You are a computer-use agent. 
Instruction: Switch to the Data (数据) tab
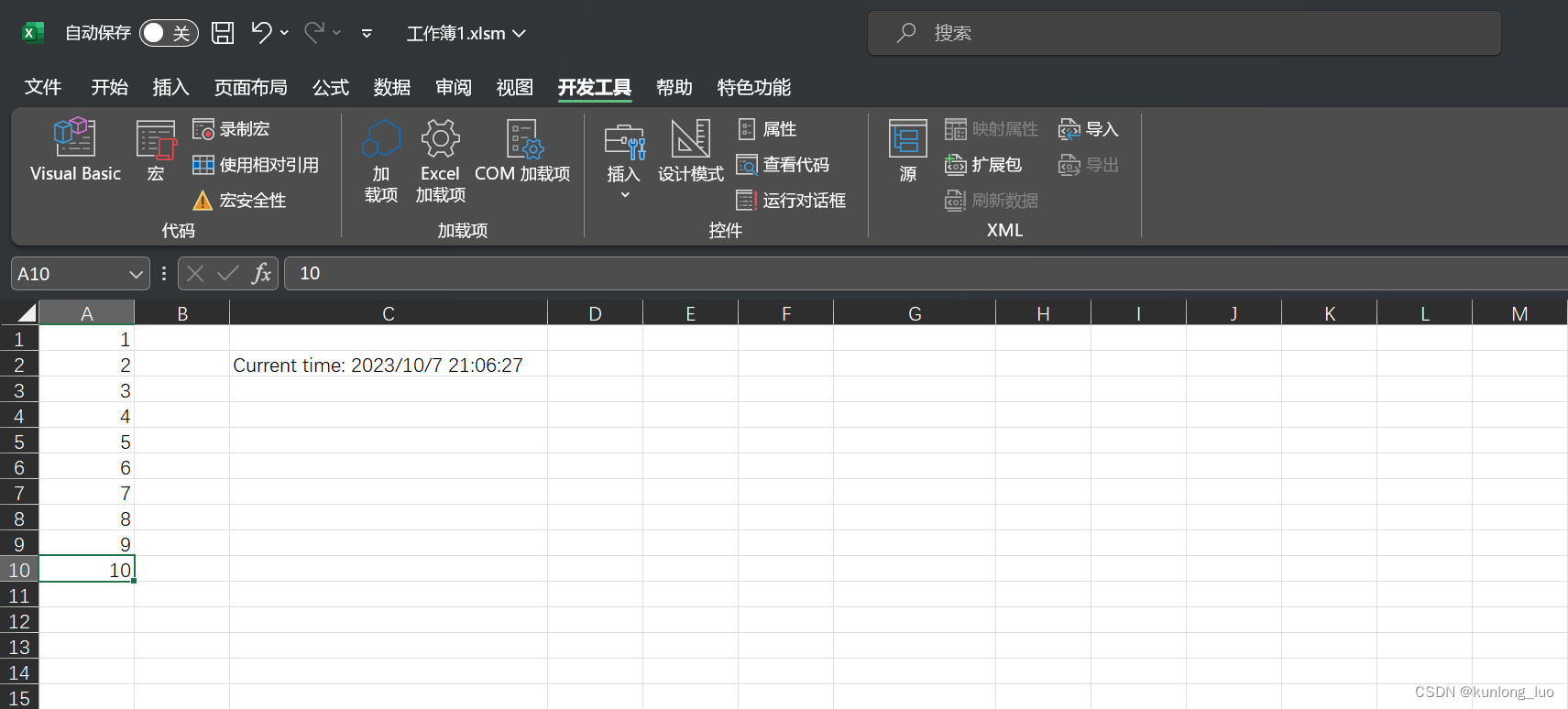click(392, 87)
